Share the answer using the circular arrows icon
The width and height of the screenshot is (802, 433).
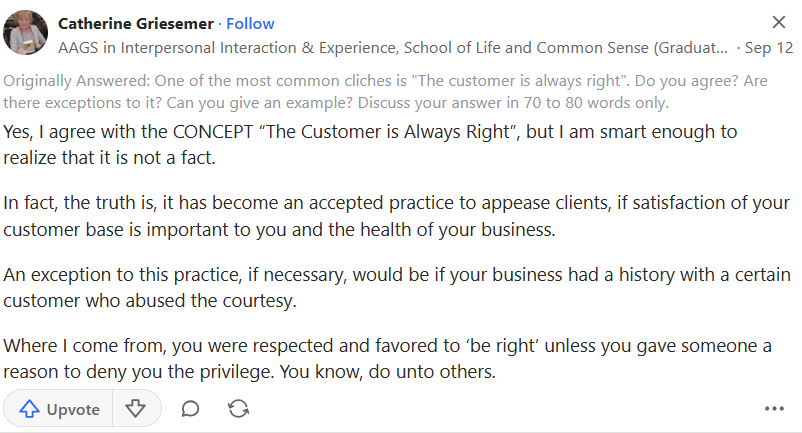tap(238, 409)
